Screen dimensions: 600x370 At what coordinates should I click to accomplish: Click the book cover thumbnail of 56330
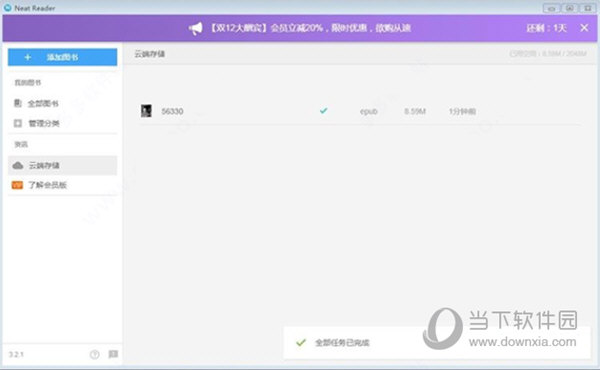click(146, 111)
